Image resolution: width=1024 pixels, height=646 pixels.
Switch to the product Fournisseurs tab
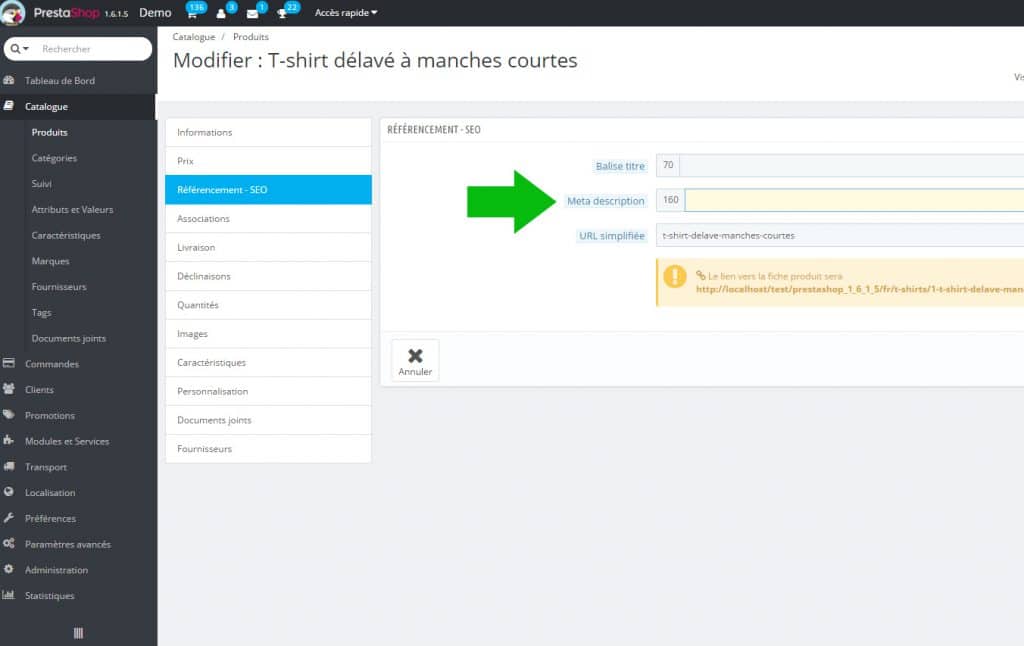268,449
